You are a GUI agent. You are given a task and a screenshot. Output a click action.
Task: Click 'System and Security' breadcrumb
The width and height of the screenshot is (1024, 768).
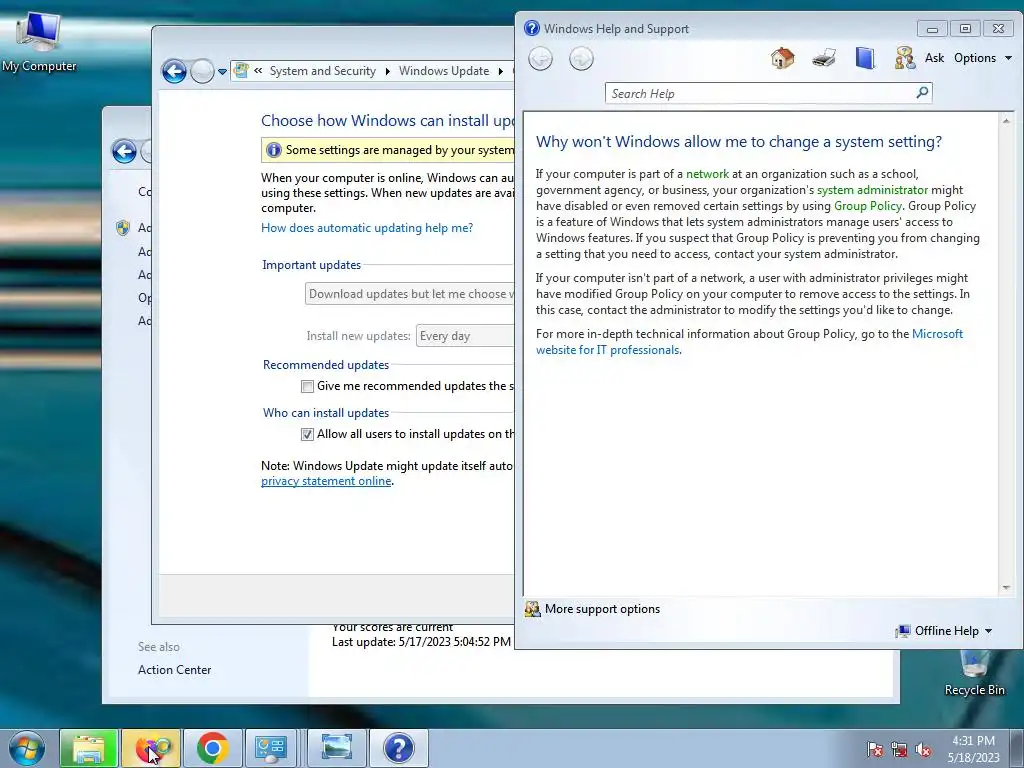pyautogui.click(x=323, y=71)
